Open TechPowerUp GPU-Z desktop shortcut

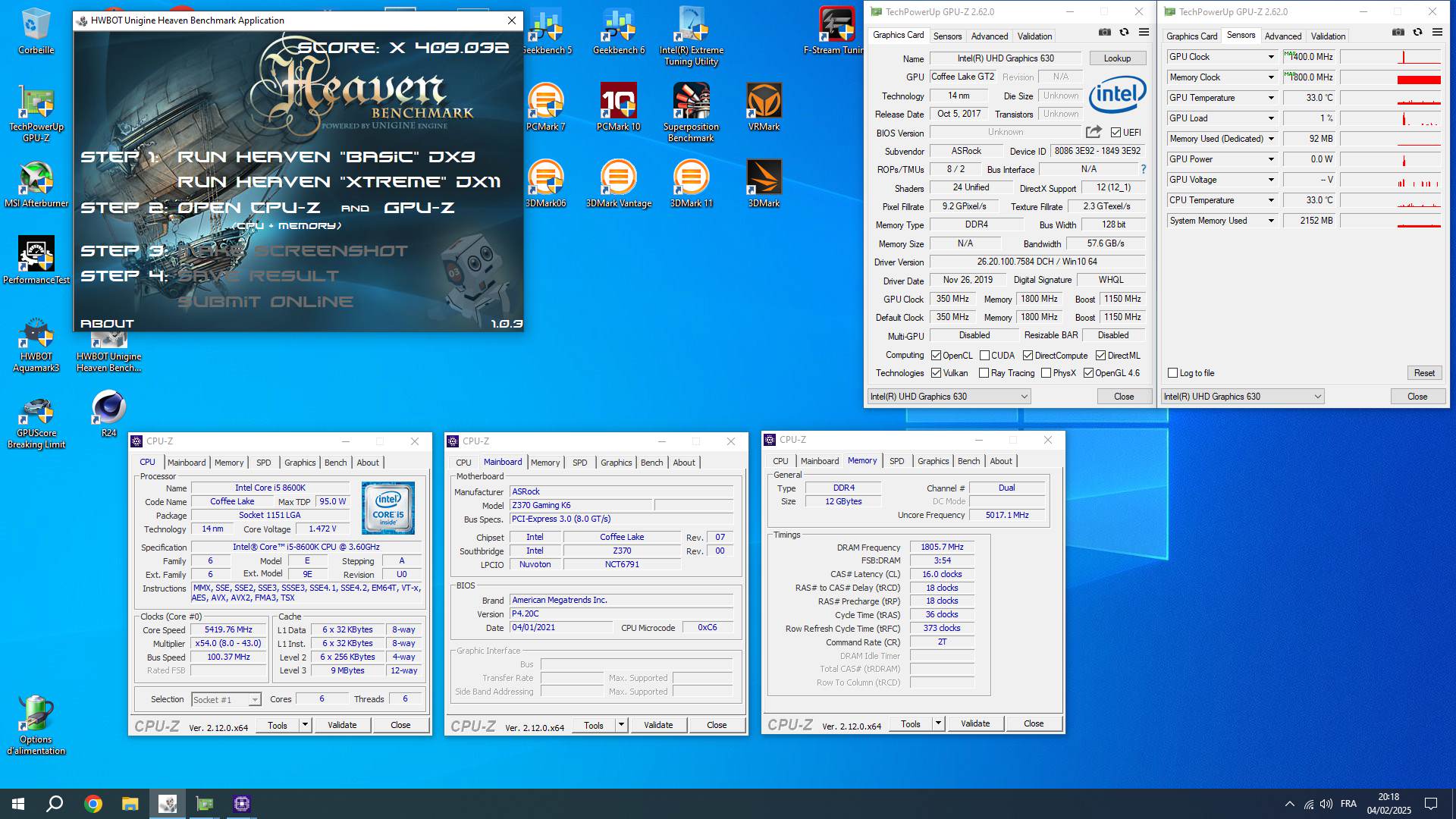pyautogui.click(x=36, y=114)
